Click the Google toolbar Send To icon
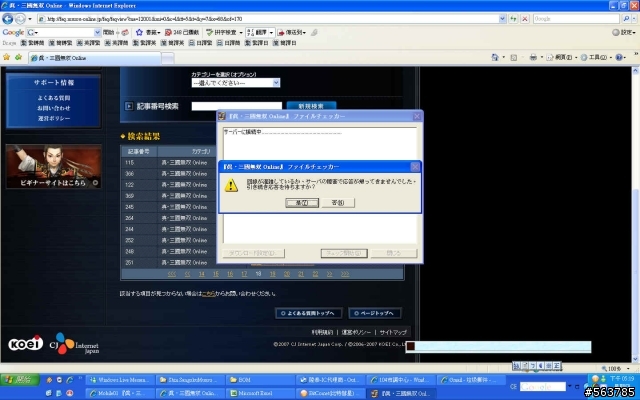The height and width of the screenshot is (400, 640). [x=281, y=32]
